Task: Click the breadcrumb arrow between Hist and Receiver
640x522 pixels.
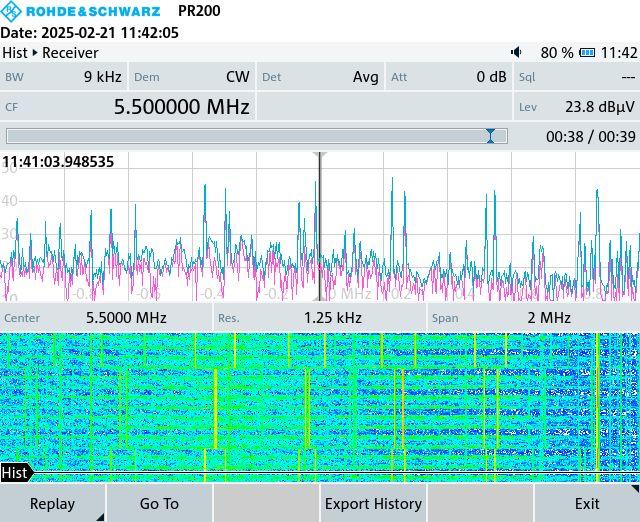Action: 35,52
